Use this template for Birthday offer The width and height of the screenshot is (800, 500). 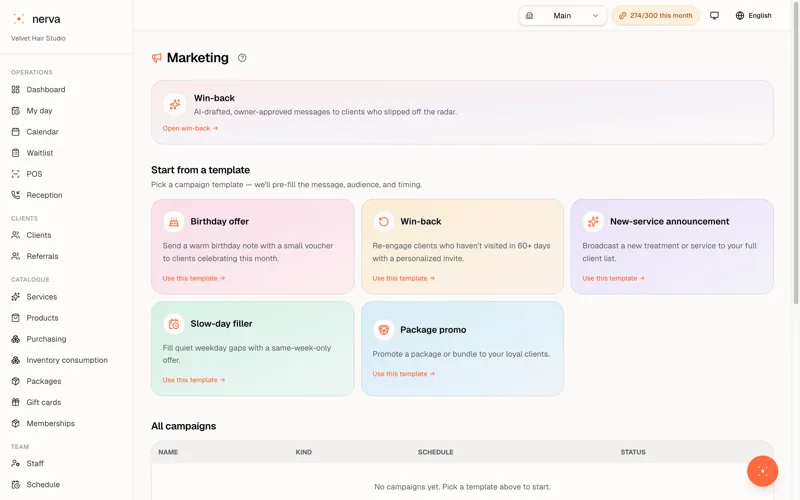pos(194,279)
